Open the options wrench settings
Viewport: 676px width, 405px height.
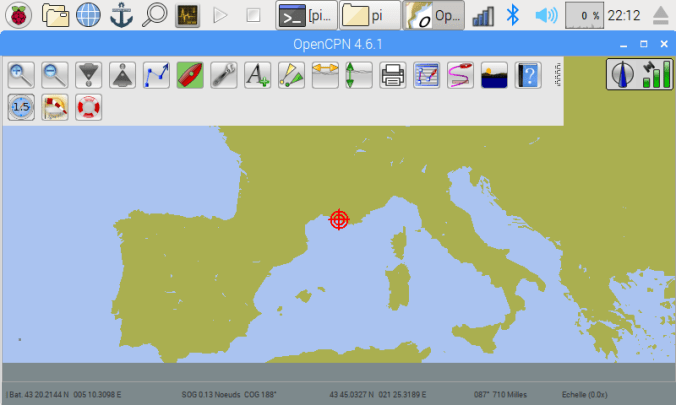224,75
